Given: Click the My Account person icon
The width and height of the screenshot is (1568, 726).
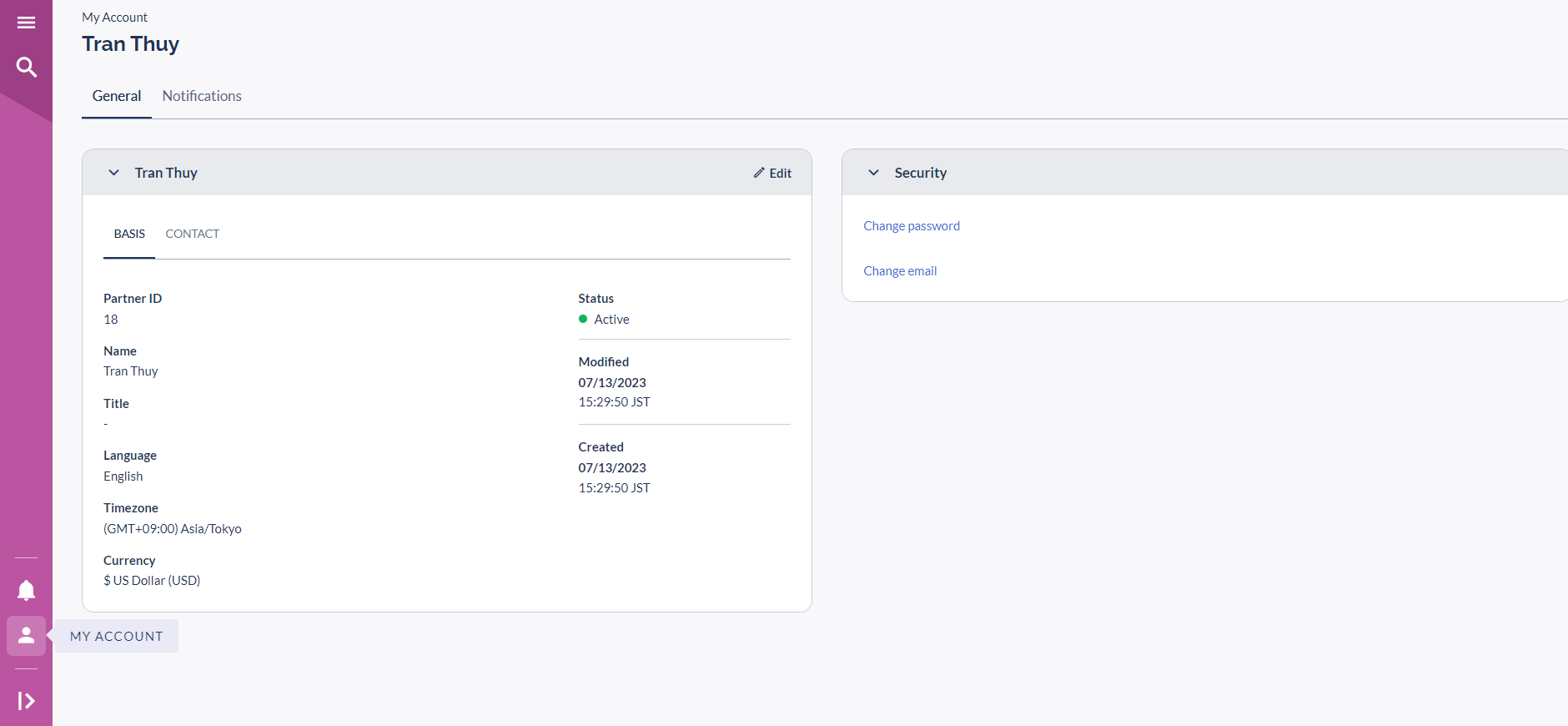Looking at the screenshot, I should coord(26,636).
